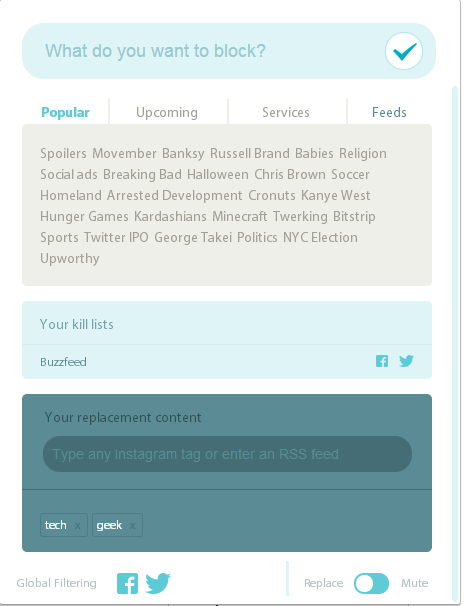
Task: Remove the tech replacement tag
Action: click(x=78, y=526)
